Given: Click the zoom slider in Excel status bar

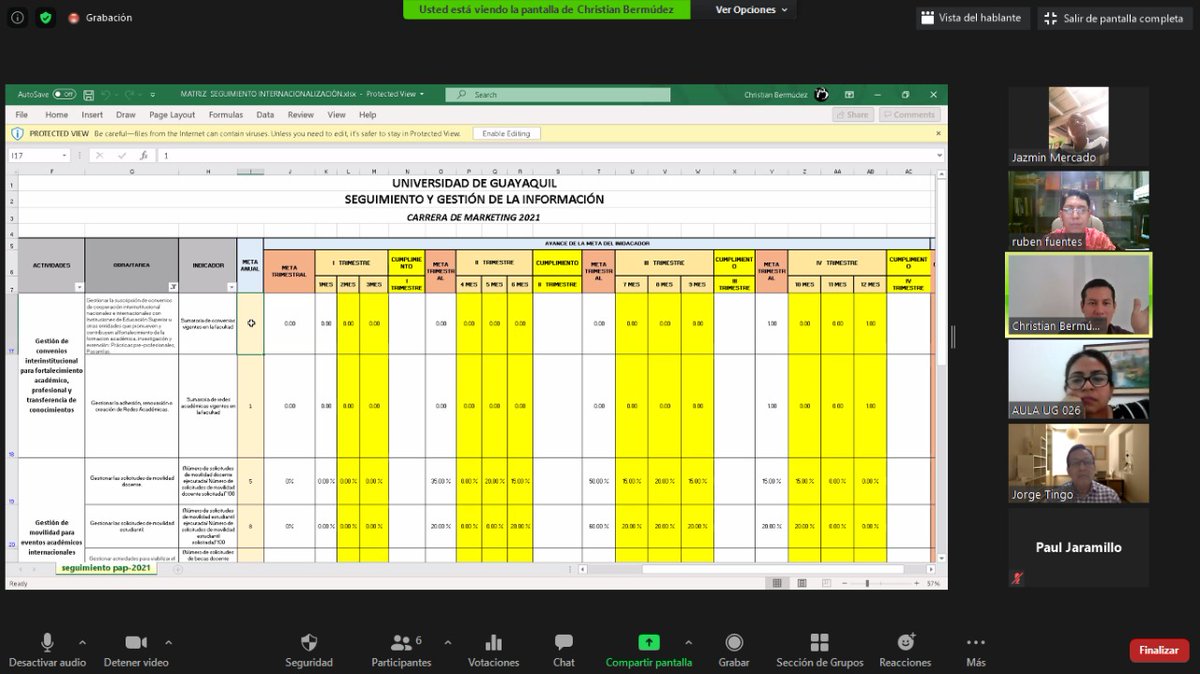Looking at the screenshot, I should point(878,583).
